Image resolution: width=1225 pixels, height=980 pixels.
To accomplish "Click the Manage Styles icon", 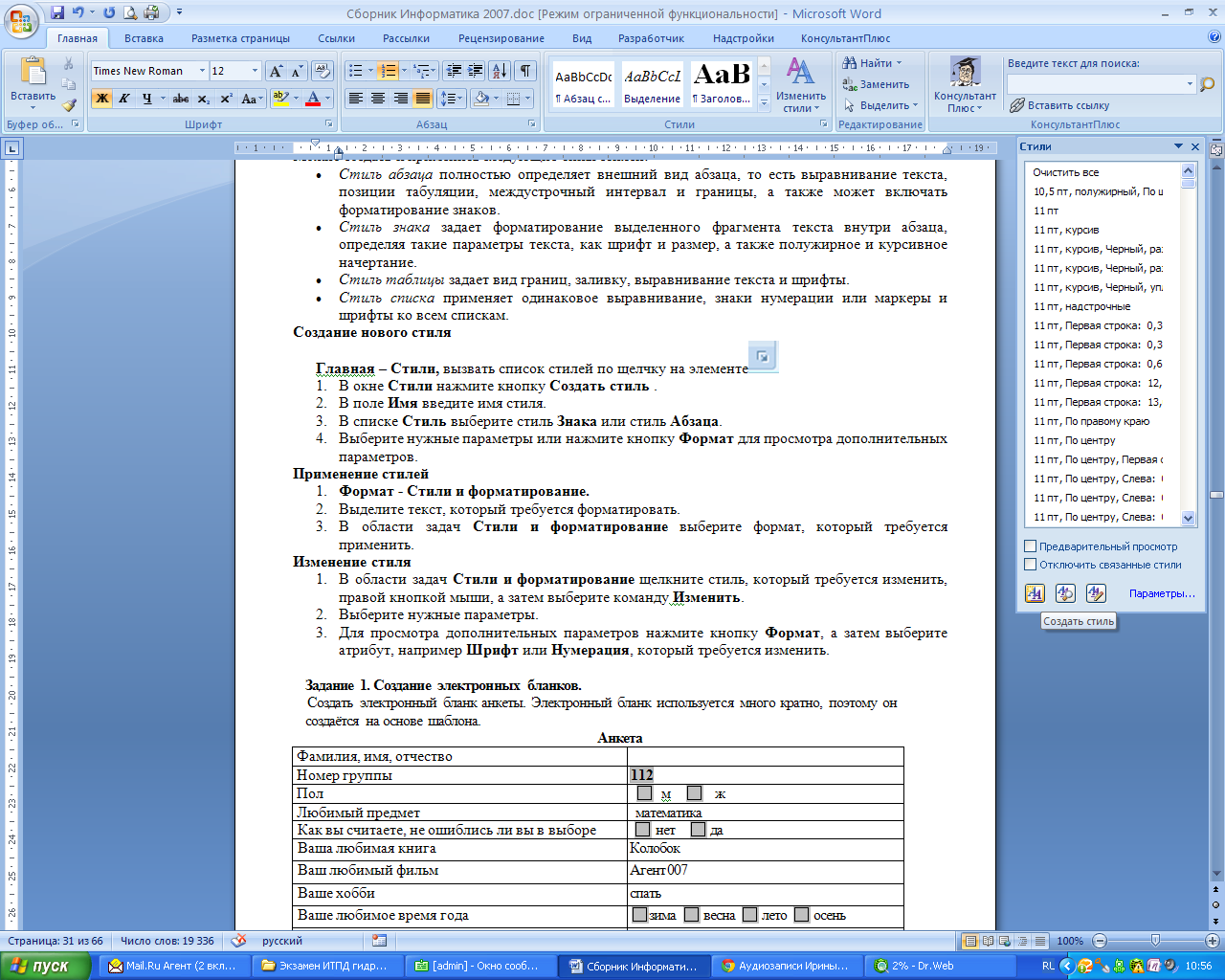I will tap(1096, 593).
